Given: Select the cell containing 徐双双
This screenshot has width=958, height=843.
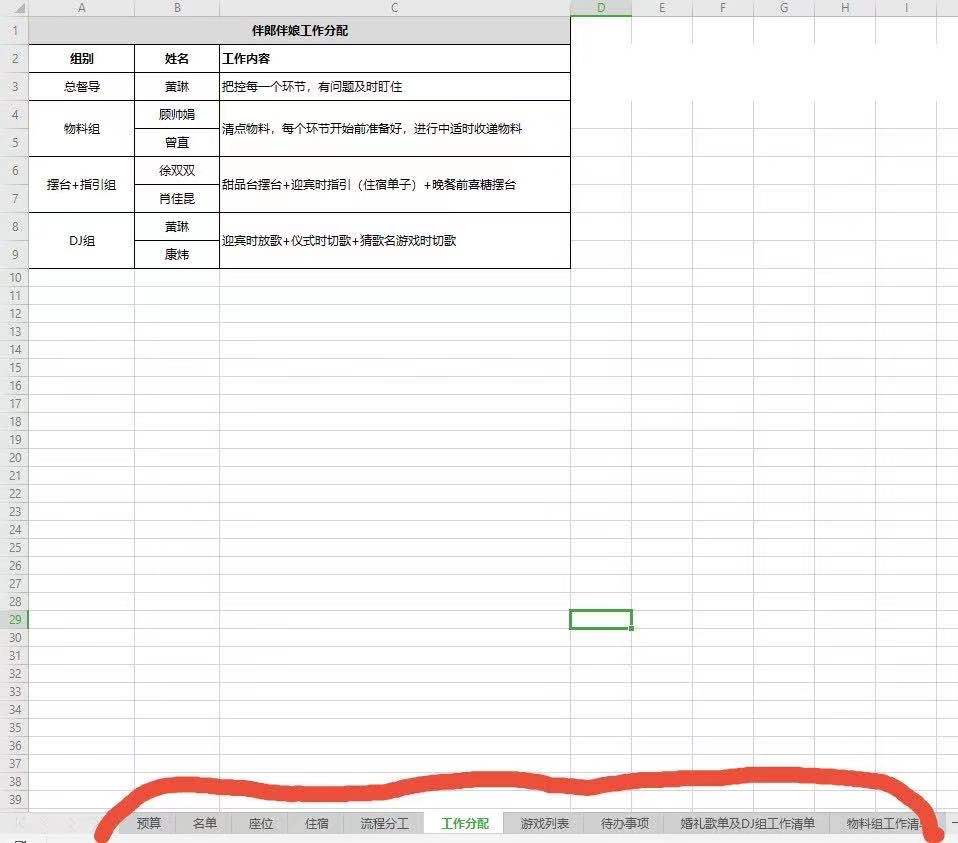Looking at the screenshot, I should [x=177, y=170].
